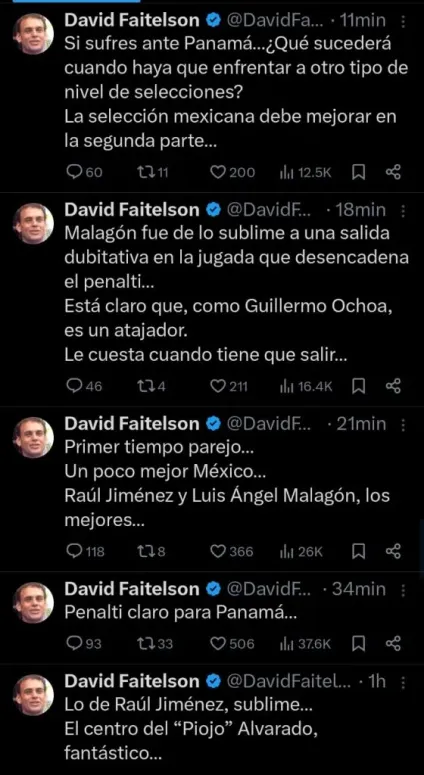Open the "Lo de Raúl Jiménez, sublime" tweet
The image size is (424, 775).
tap(189, 729)
